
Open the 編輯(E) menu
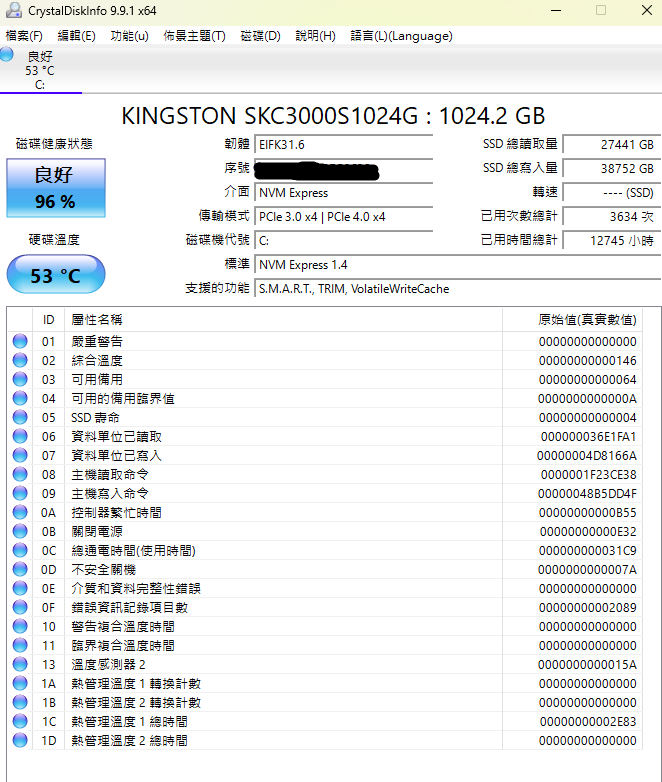(x=76, y=36)
